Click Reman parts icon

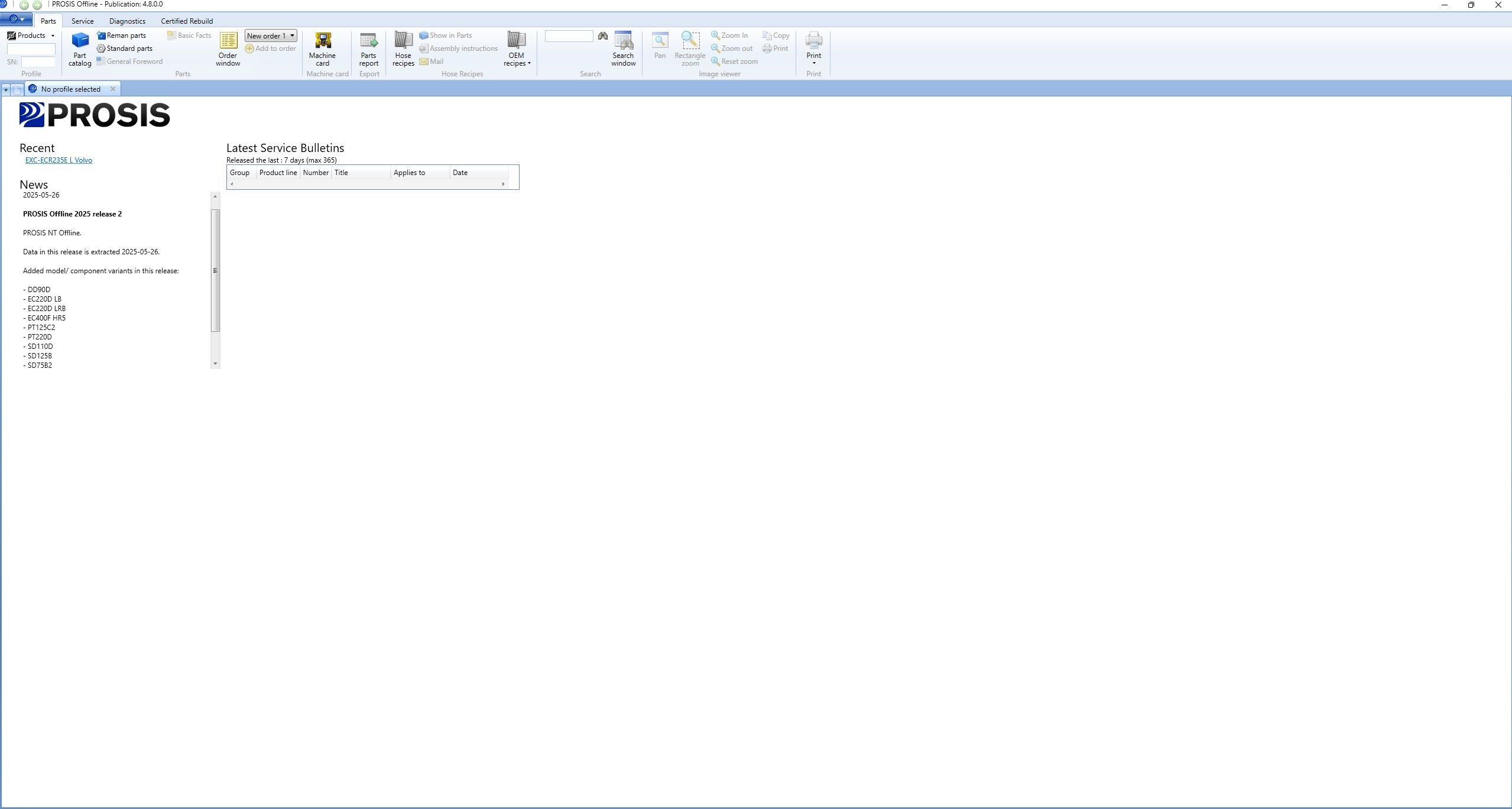102,35
